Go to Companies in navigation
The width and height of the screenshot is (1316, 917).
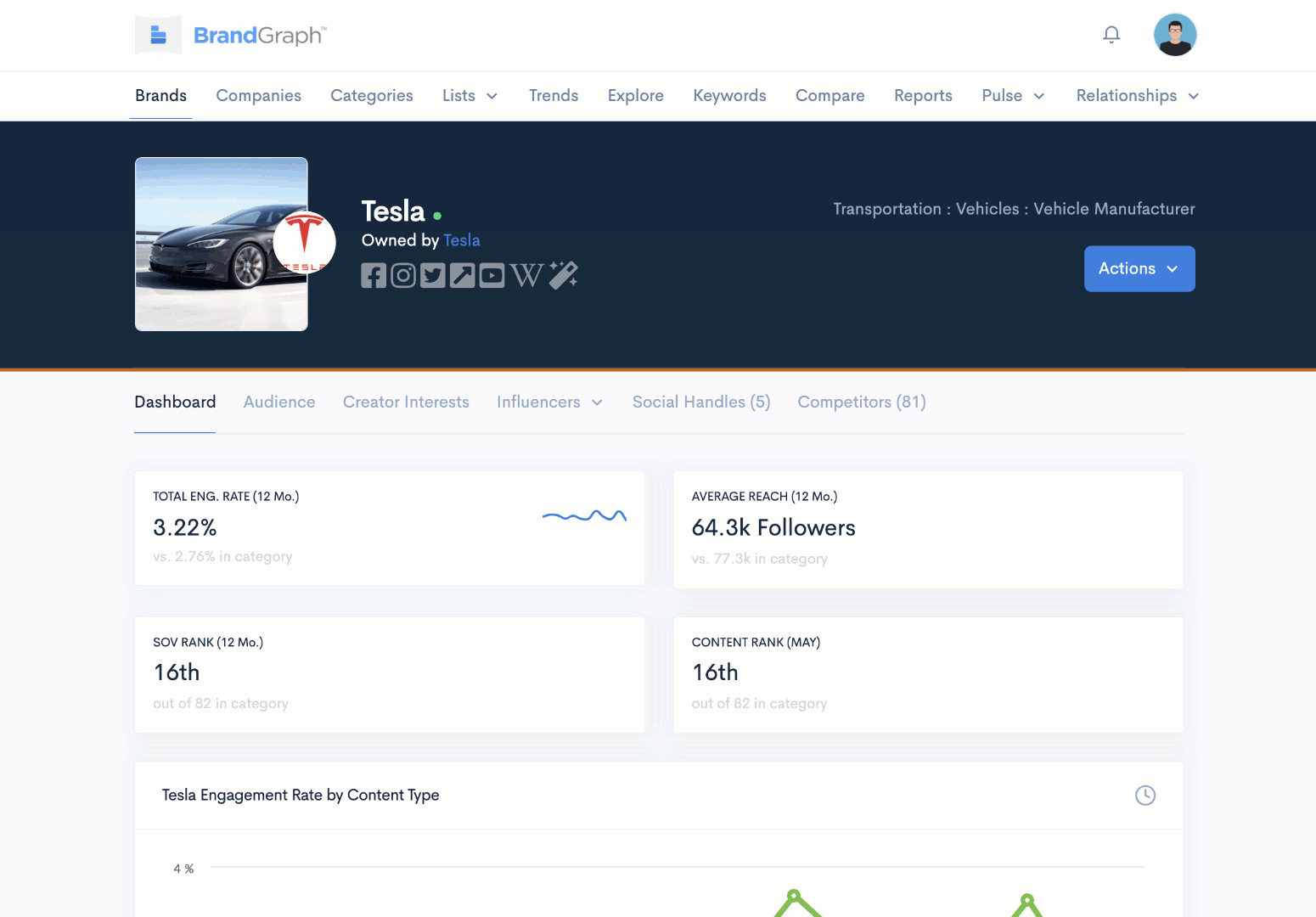(259, 96)
